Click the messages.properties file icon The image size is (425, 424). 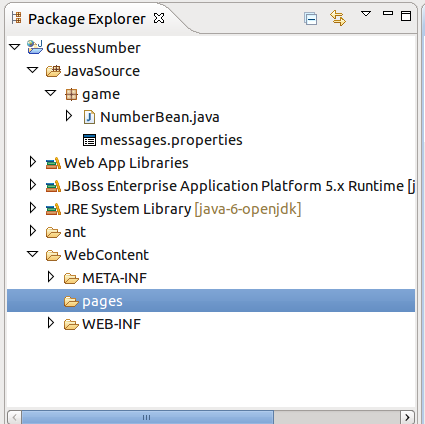[89, 140]
